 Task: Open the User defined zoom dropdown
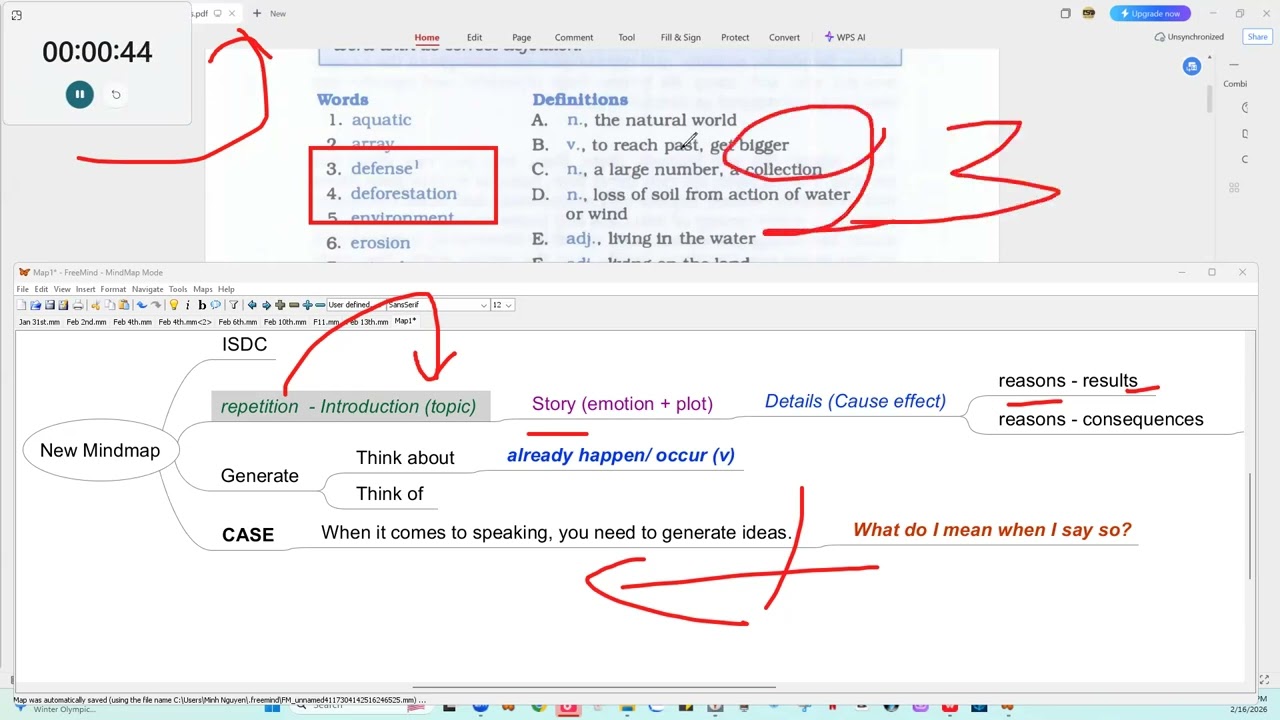pyautogui.click(x=356, y=305)
